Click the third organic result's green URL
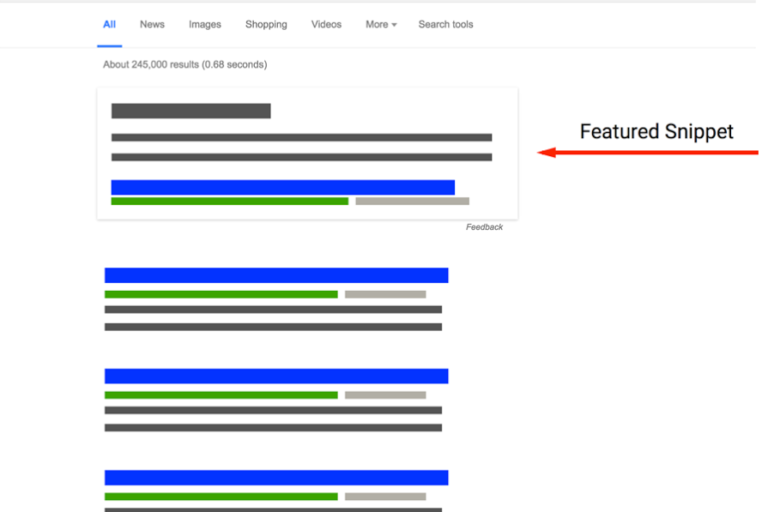Image resolution: width=768 pixels, height=512 pixels. pos(221,496)
